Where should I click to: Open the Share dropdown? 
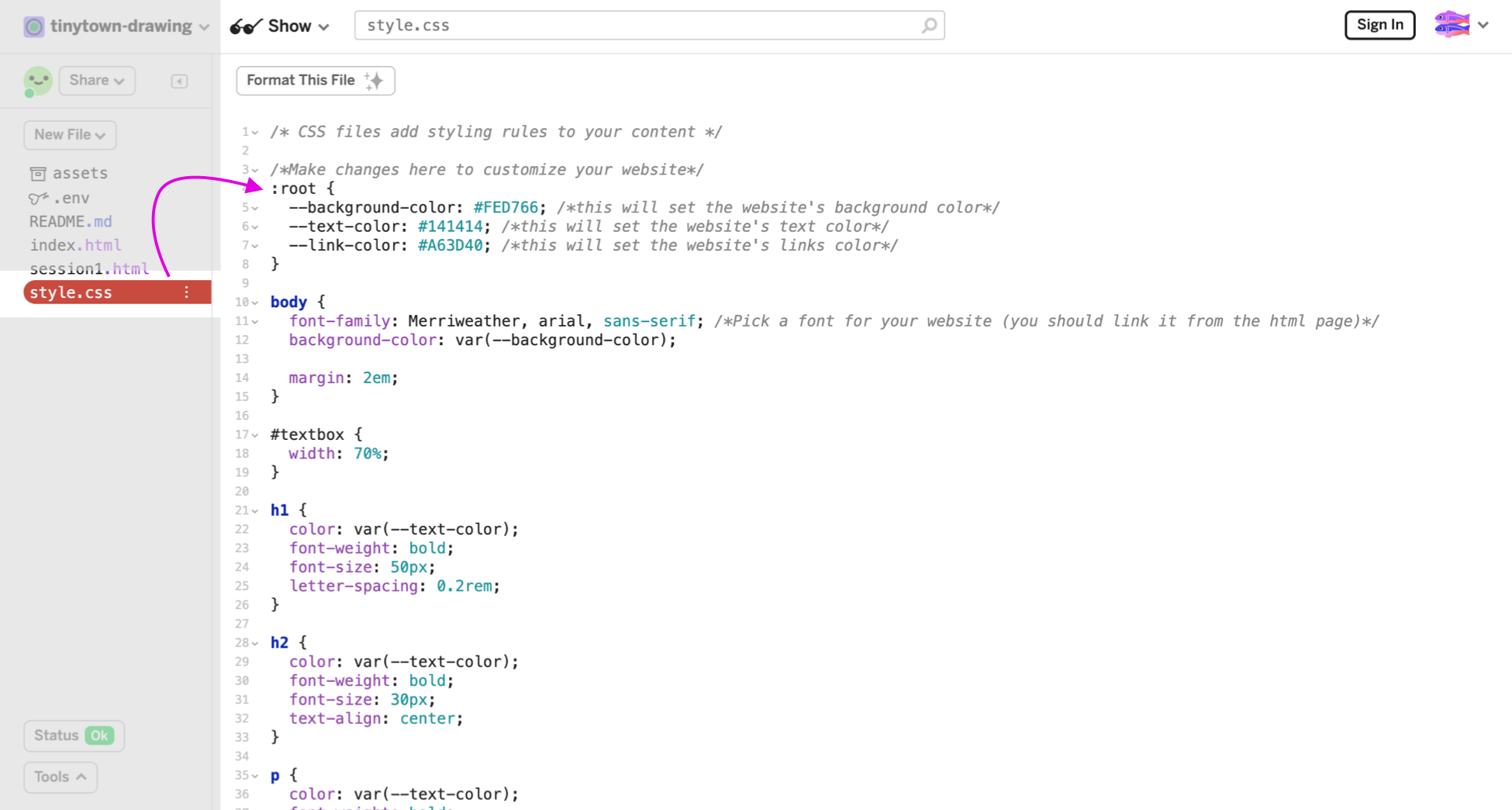(97, 81)
